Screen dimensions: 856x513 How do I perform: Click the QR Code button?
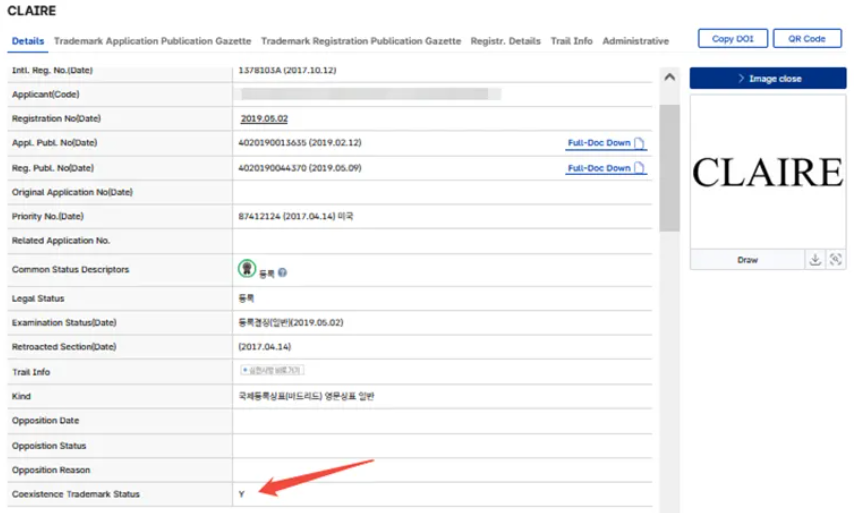807,39
